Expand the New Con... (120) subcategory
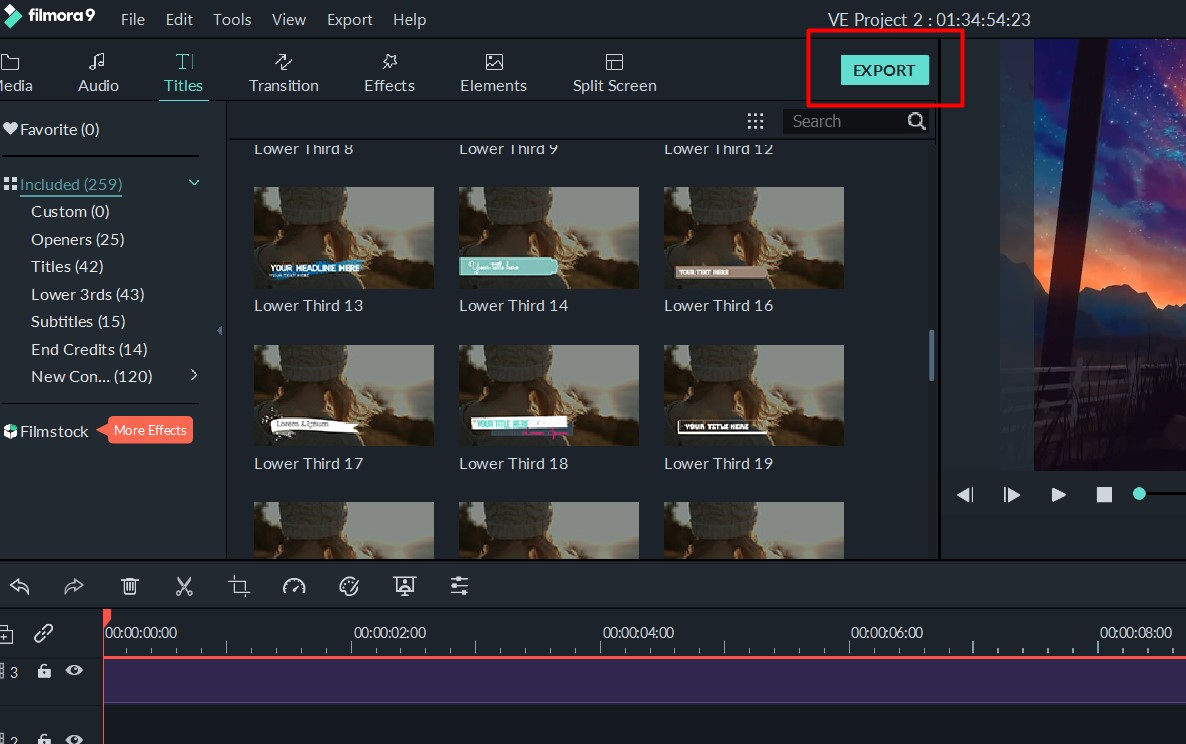1186x744 pixels. pos(194,375)
